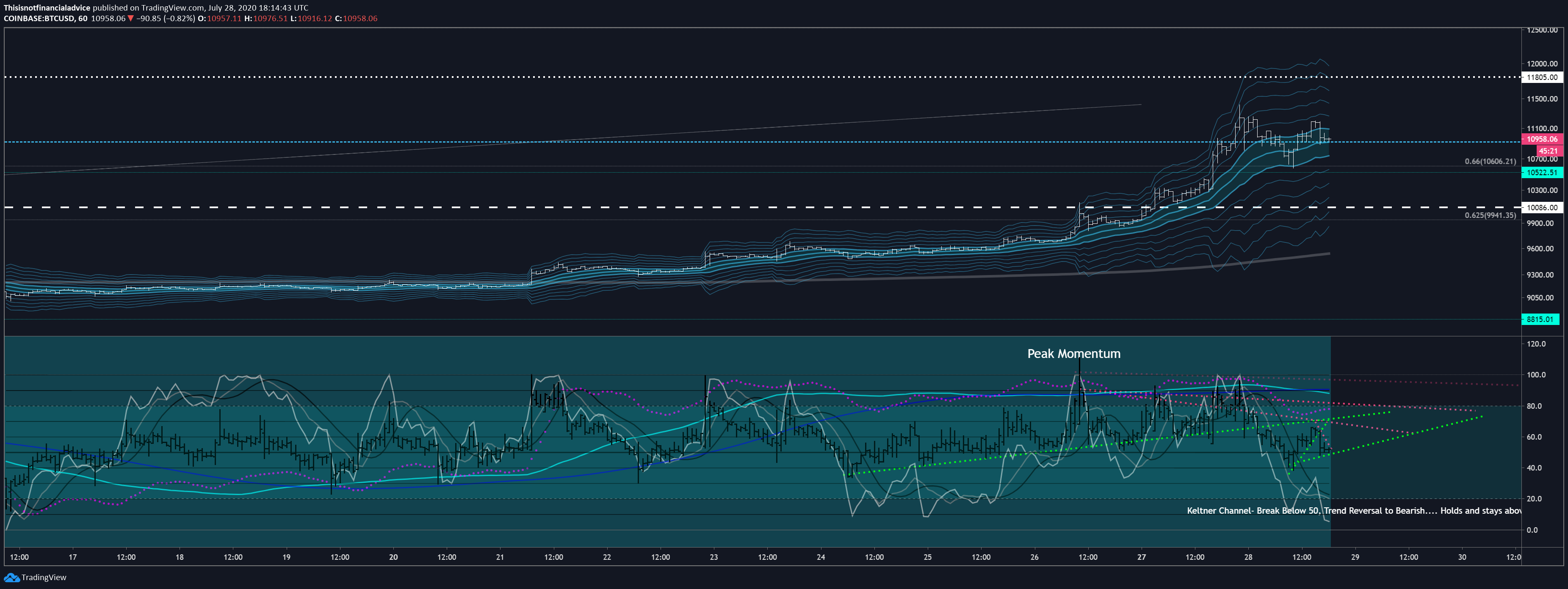Click the 40.0 indicator scale value
The width and height of the screenshot is (1568, 589).
click(x=1534, y=468)
